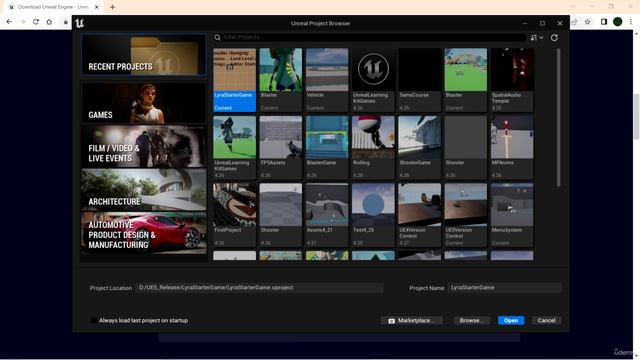Click the Project Location path field

click(x=259, y=288)
